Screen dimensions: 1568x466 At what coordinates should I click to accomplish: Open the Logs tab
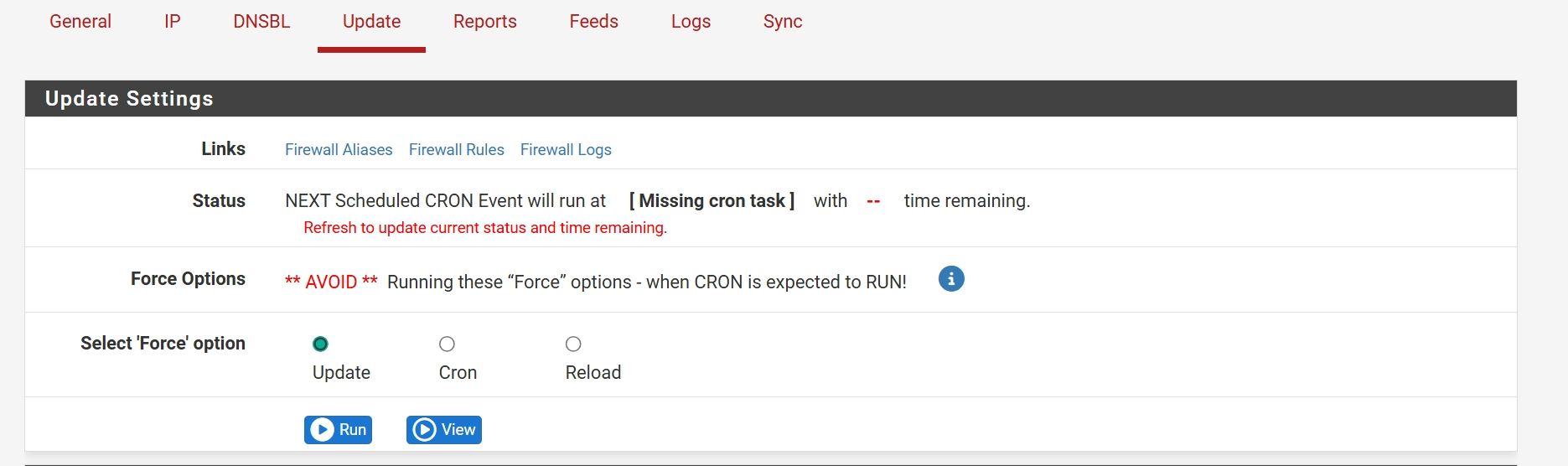pyautogui.click(x=691, y=22)
